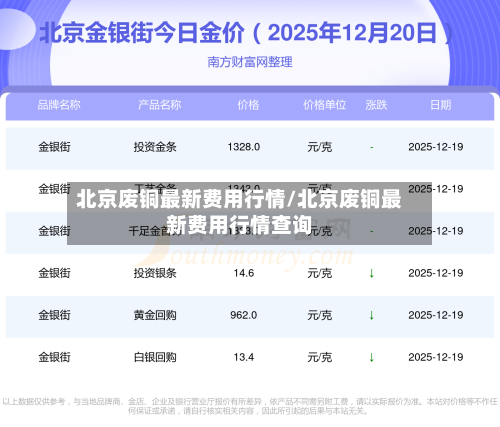Select the "涨跌" column header
The image size is (500, 427).
376,105
